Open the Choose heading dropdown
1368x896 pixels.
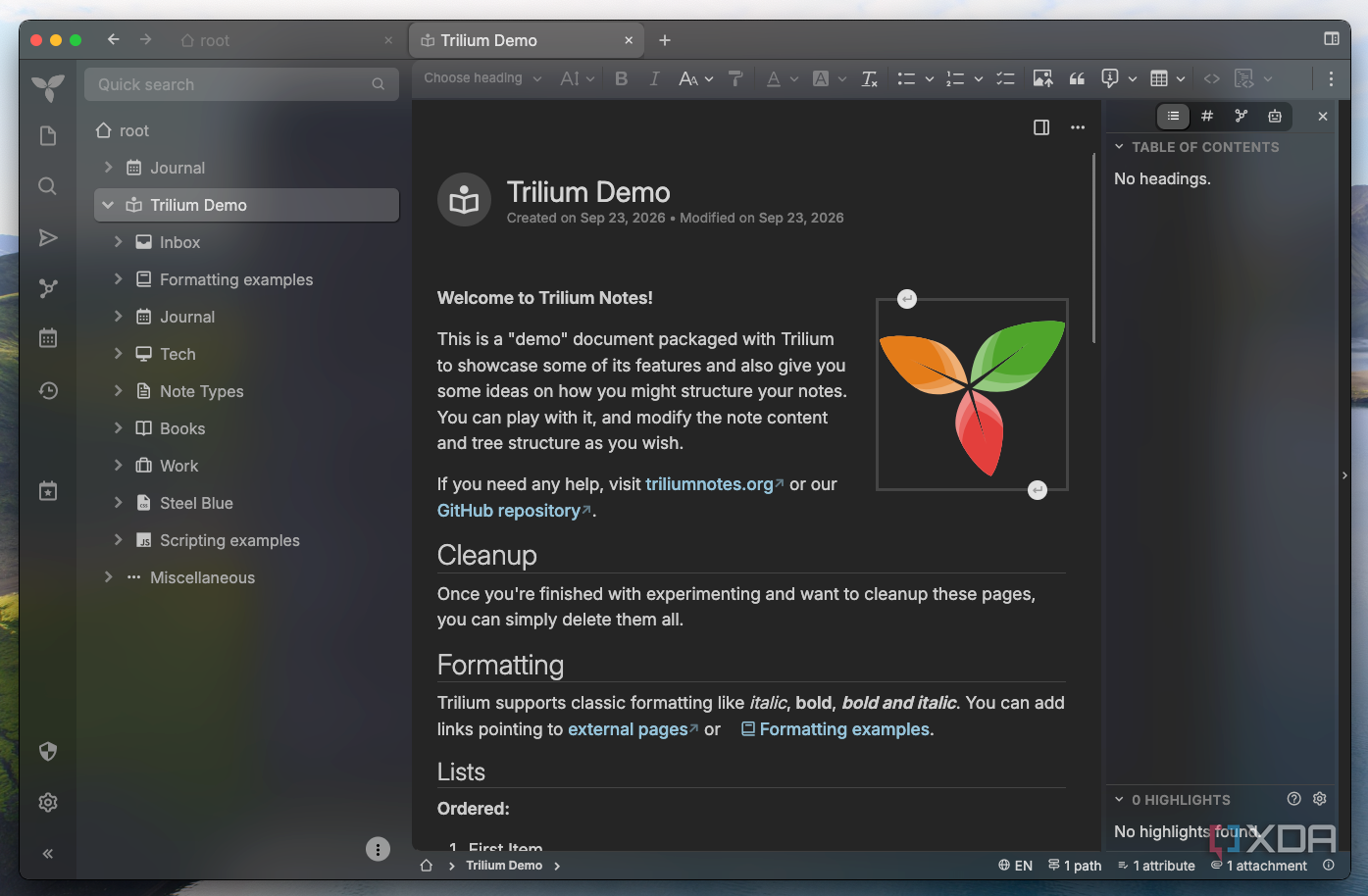click(x=482, y=78)
